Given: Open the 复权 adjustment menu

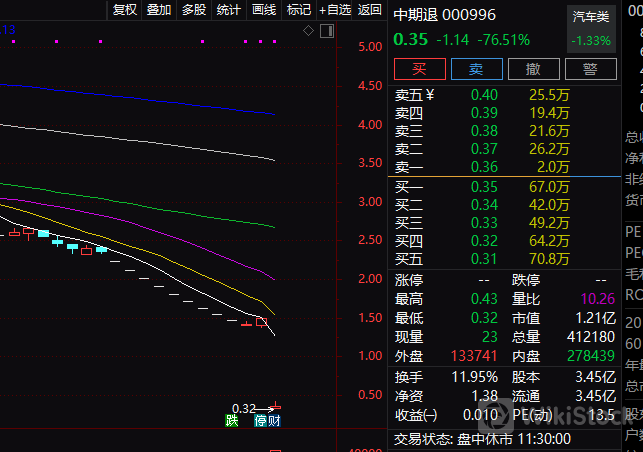Looking at the screenshot, I should click(x=125, y=10).
